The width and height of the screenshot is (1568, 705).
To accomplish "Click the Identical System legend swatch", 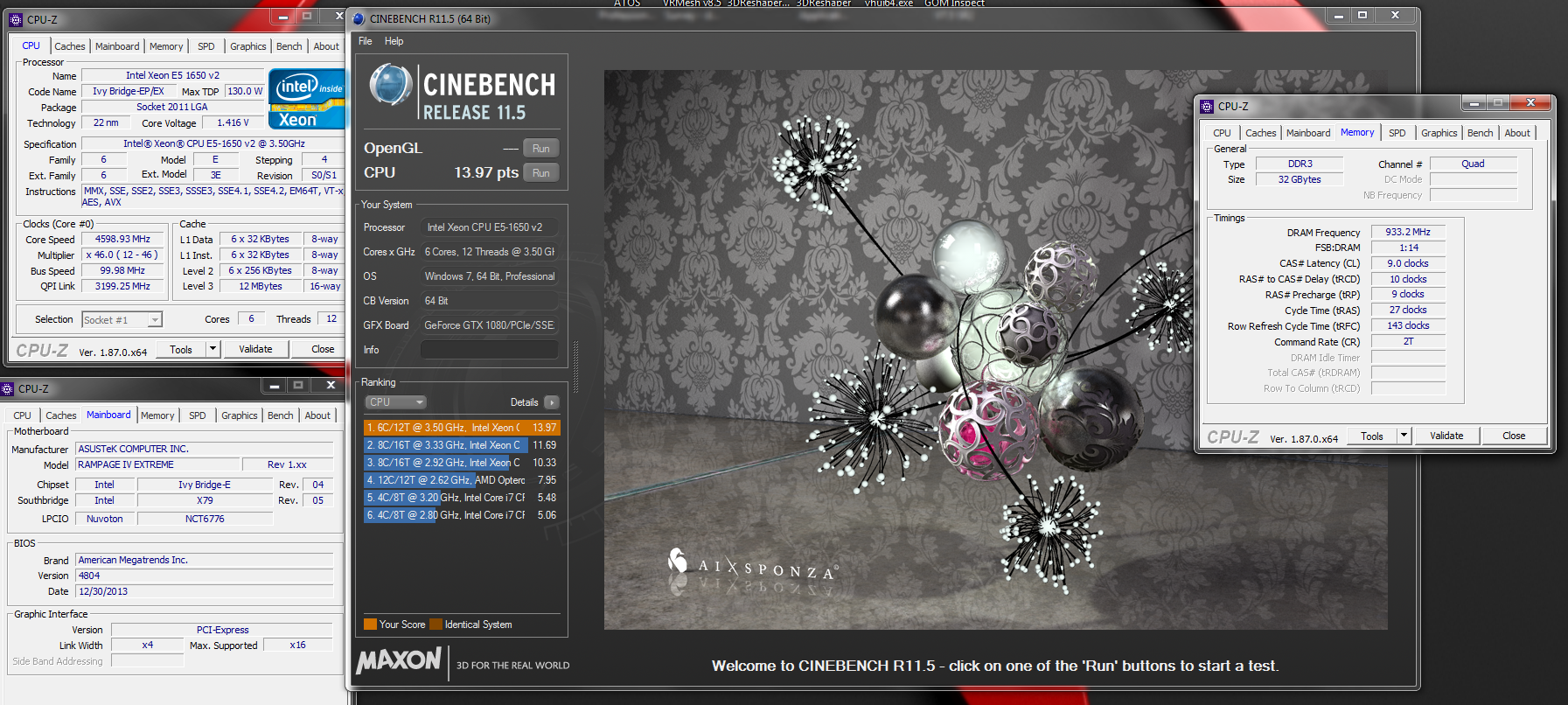I will click(436, 625).
